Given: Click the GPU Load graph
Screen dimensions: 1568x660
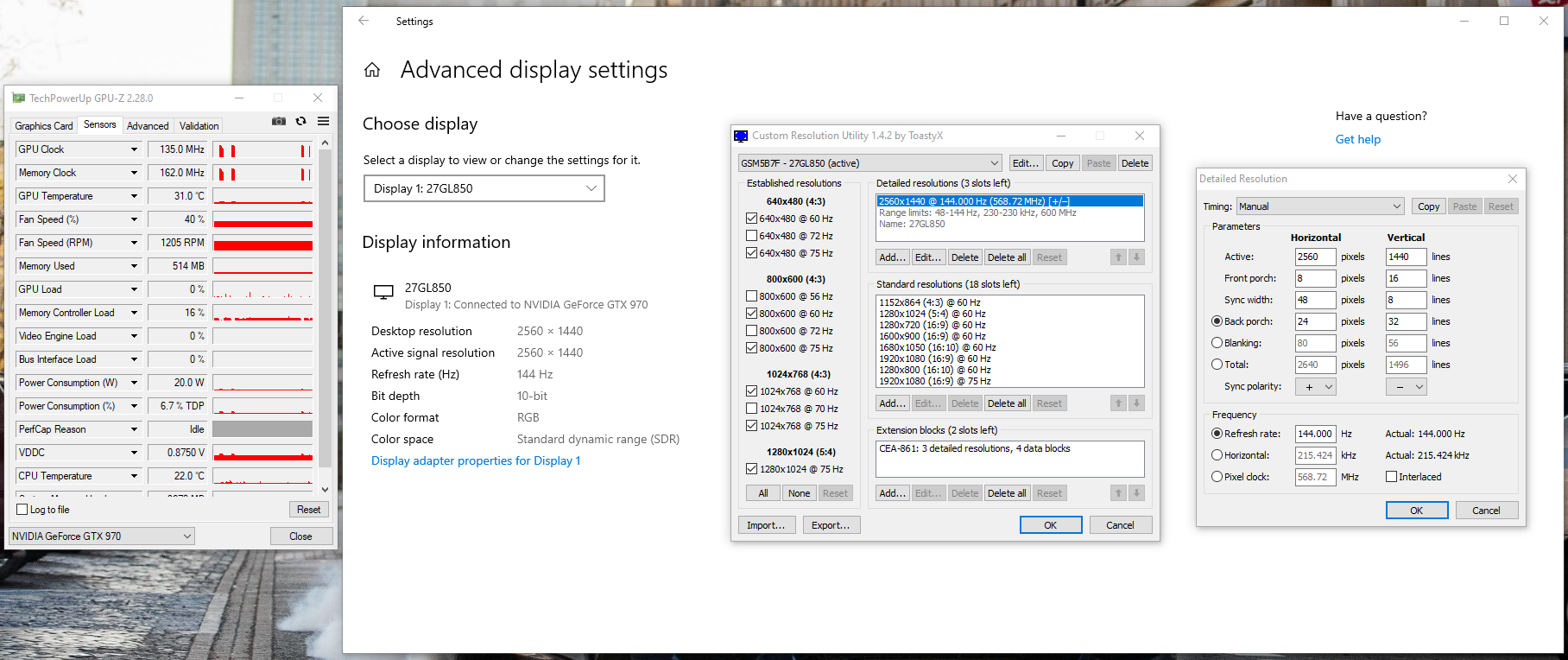Looking at the screenshot, I should 262,289.
